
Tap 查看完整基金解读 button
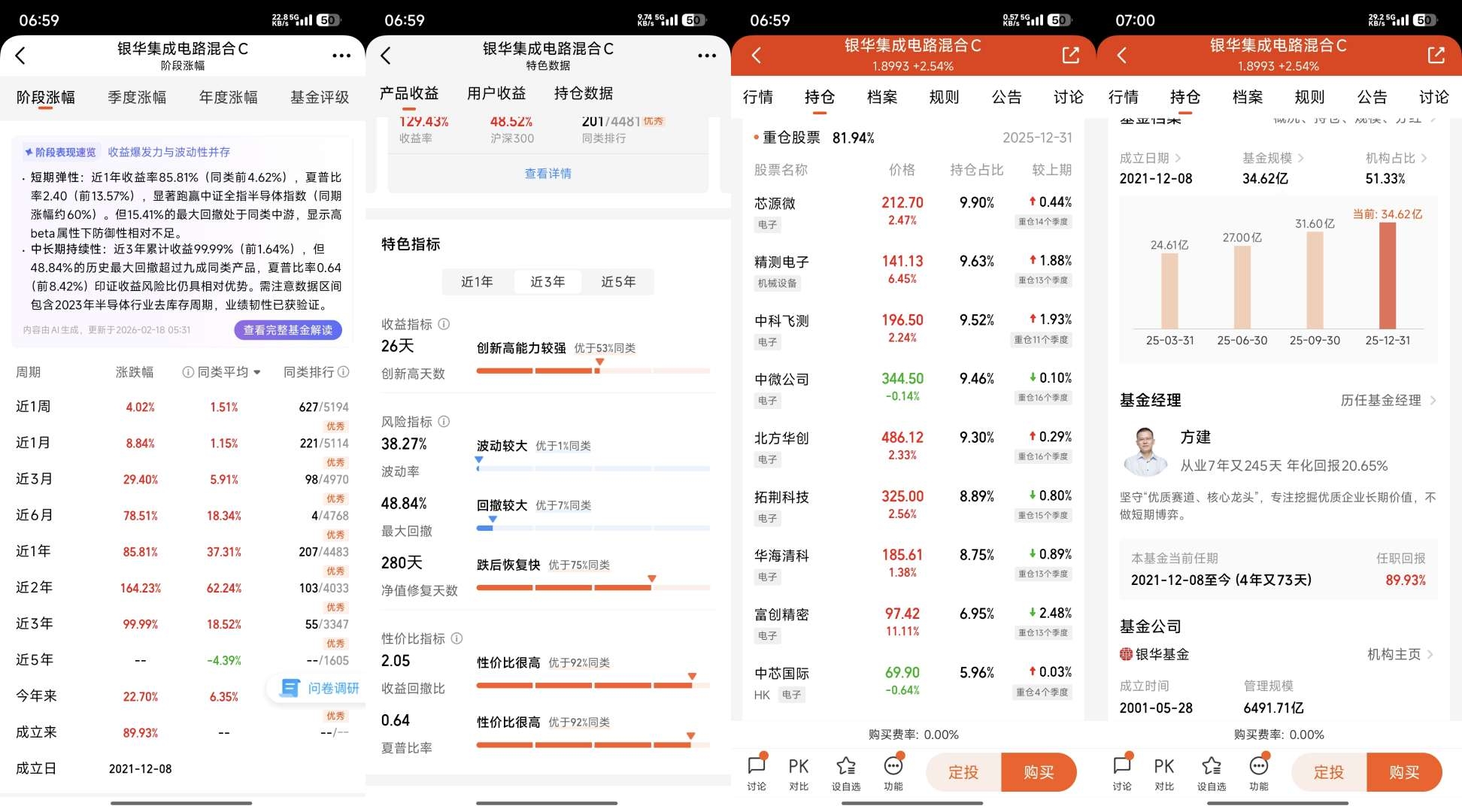pos(288,330)
